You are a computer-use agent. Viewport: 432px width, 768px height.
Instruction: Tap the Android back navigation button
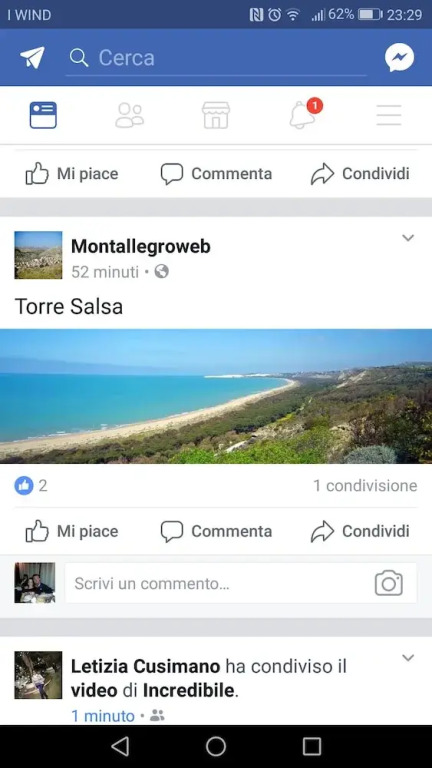120,746
